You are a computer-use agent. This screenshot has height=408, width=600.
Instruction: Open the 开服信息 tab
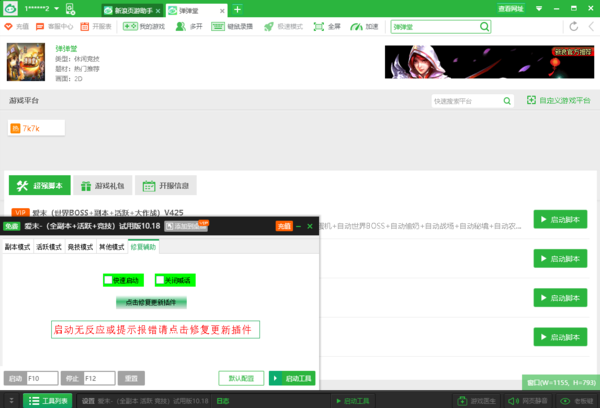[x=166, y=186]
